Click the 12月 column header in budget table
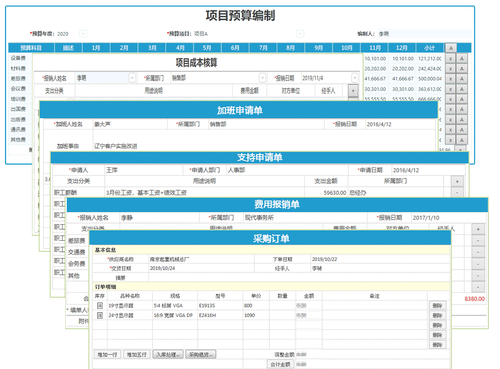This screenshot has height=369, width=500. click(402, 48)
